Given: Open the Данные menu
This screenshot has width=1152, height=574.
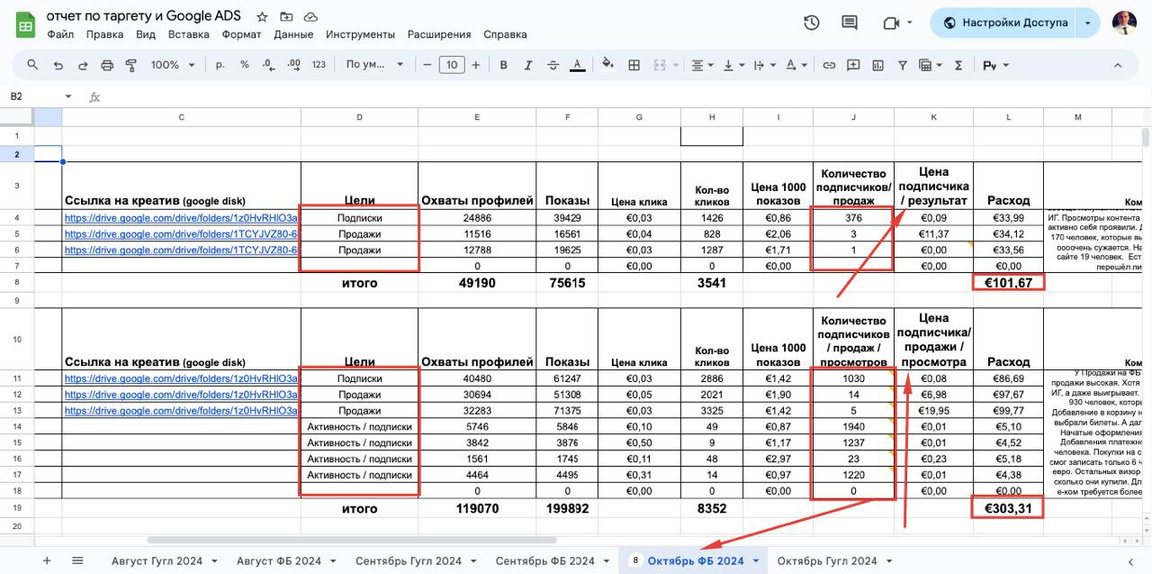Looking at the screenshot, I should [294, 34].
